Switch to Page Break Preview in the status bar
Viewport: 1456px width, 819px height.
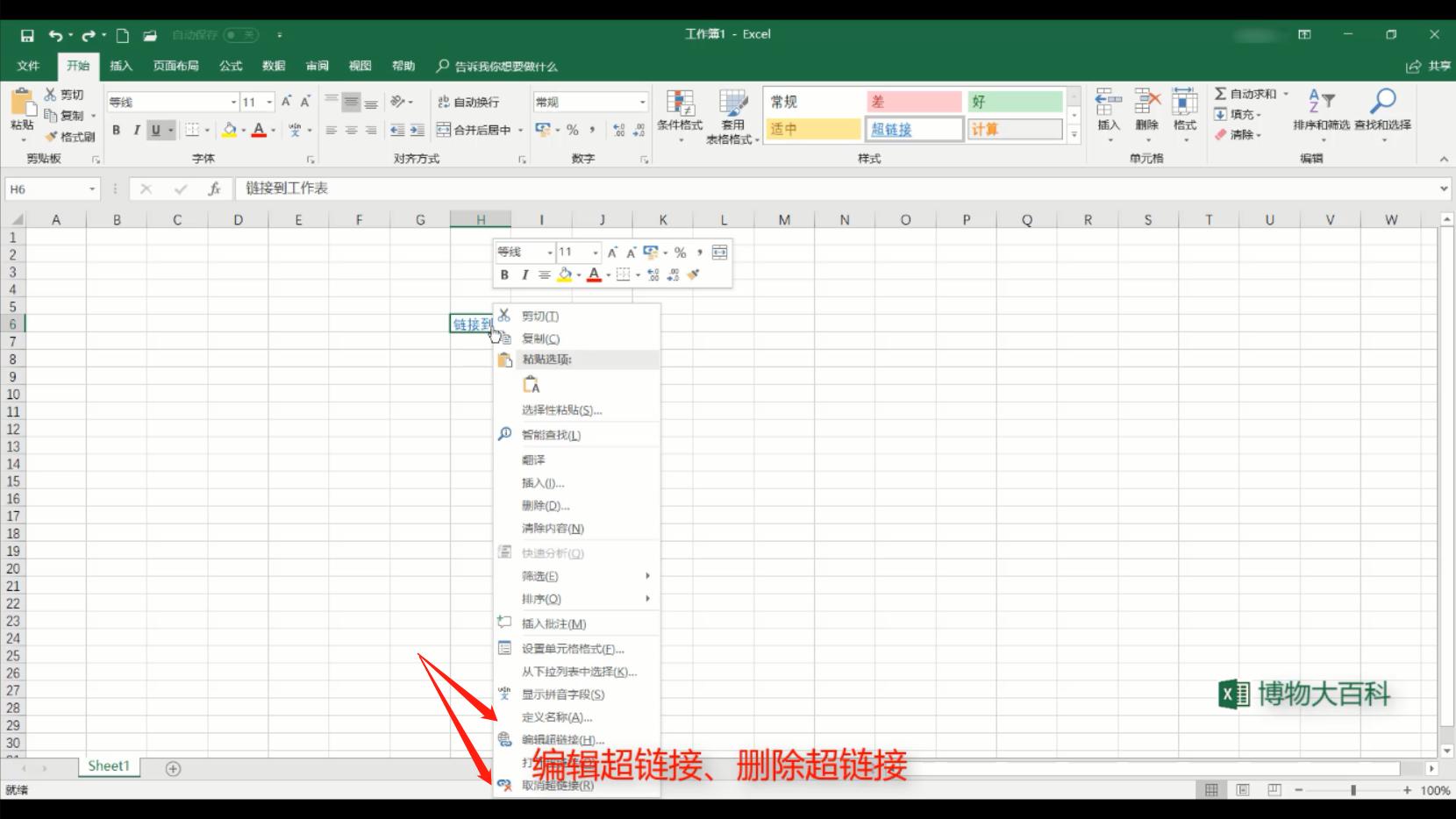(1274, 790)
